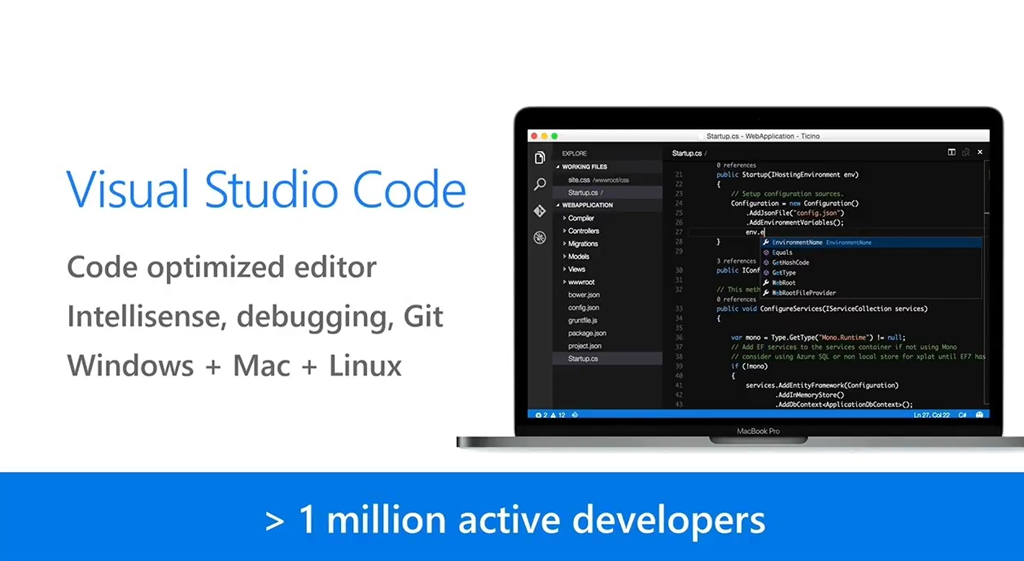
Task: Open the Debug view icon
Action: (x=539, y=238)
